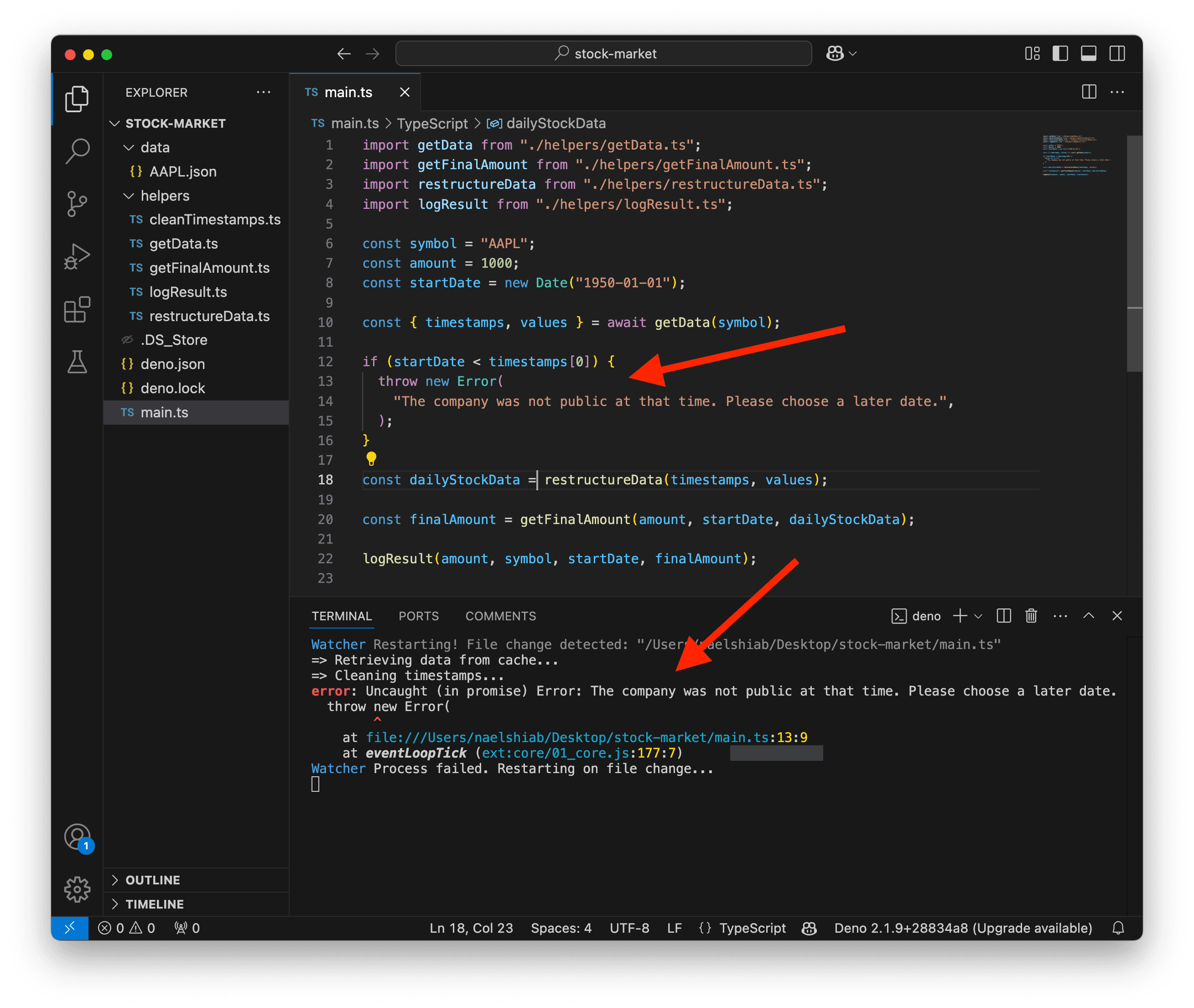Open cleanTimestamps.ts in explorer
The width and height of the screenshot is (1194, 1008).
coord(197,219)
